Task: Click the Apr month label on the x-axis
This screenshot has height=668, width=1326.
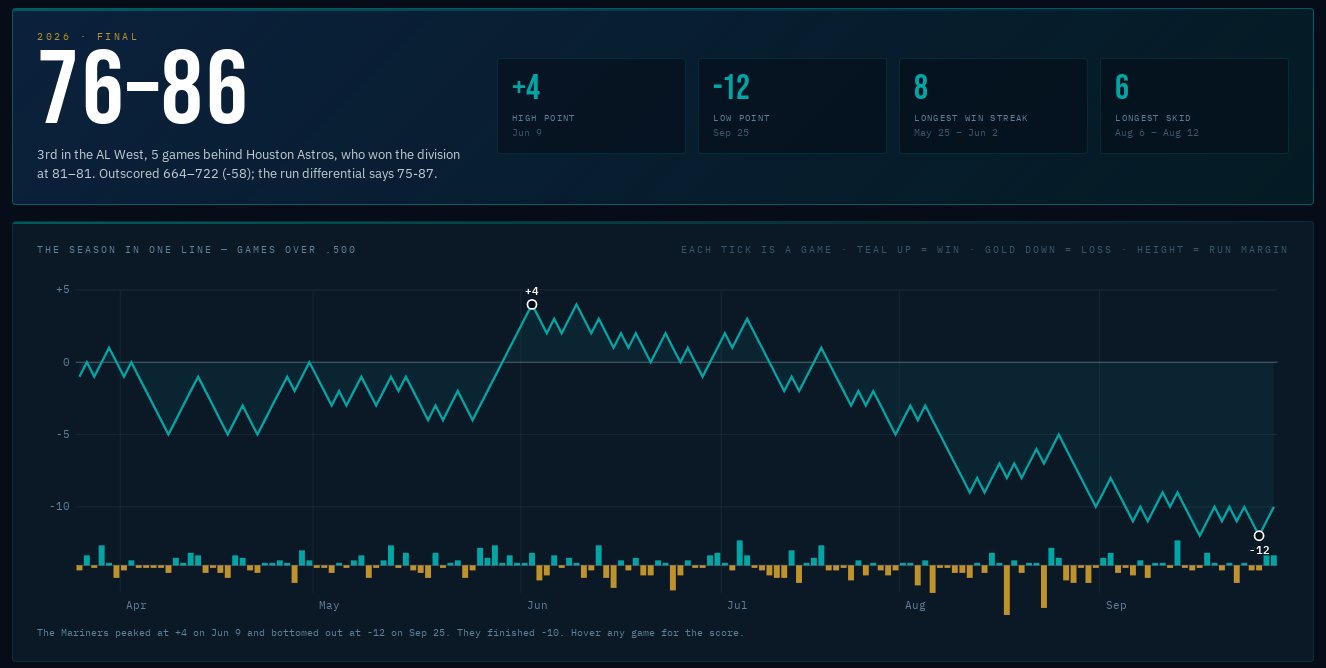Action: coord(136,605)
